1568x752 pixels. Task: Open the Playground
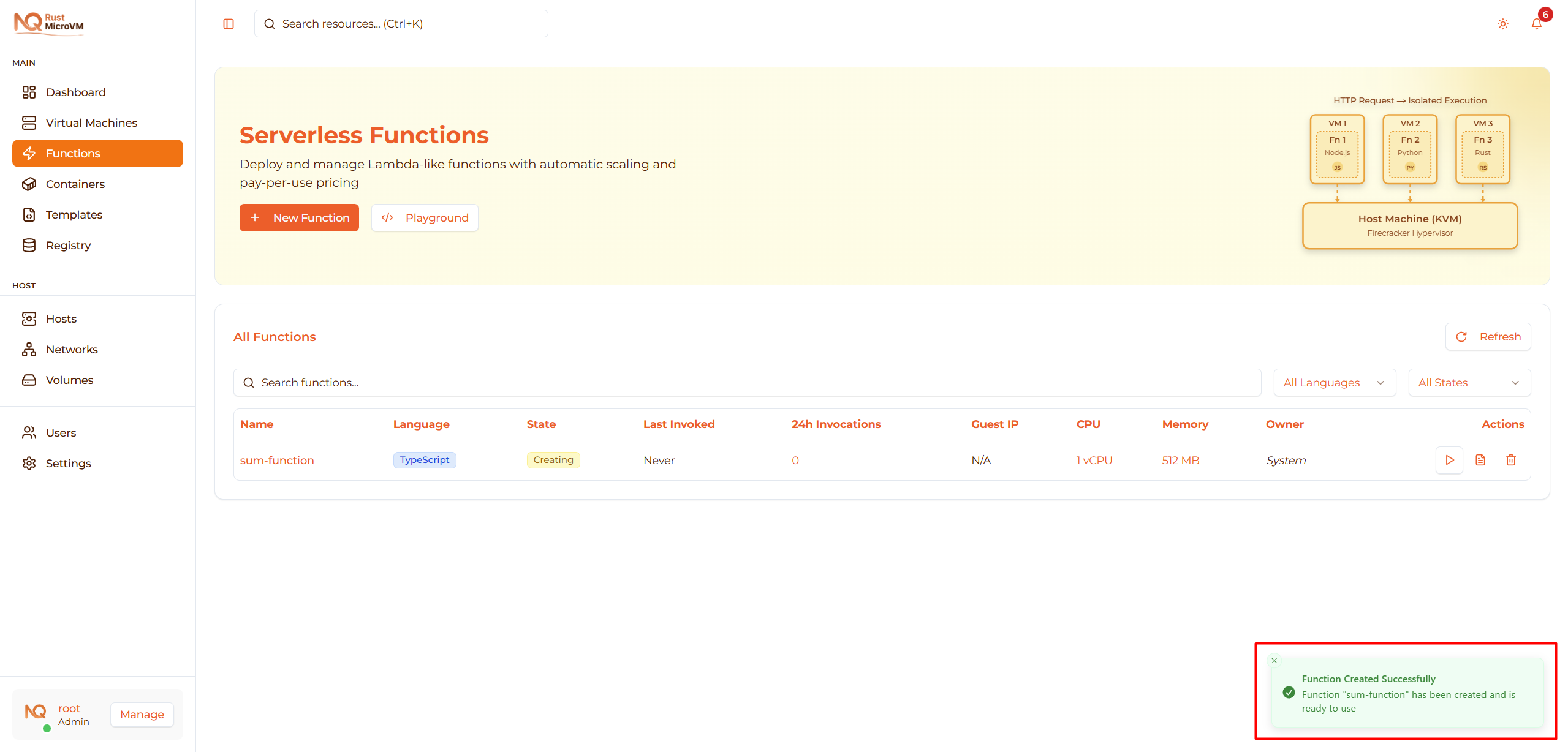[424, 217]
